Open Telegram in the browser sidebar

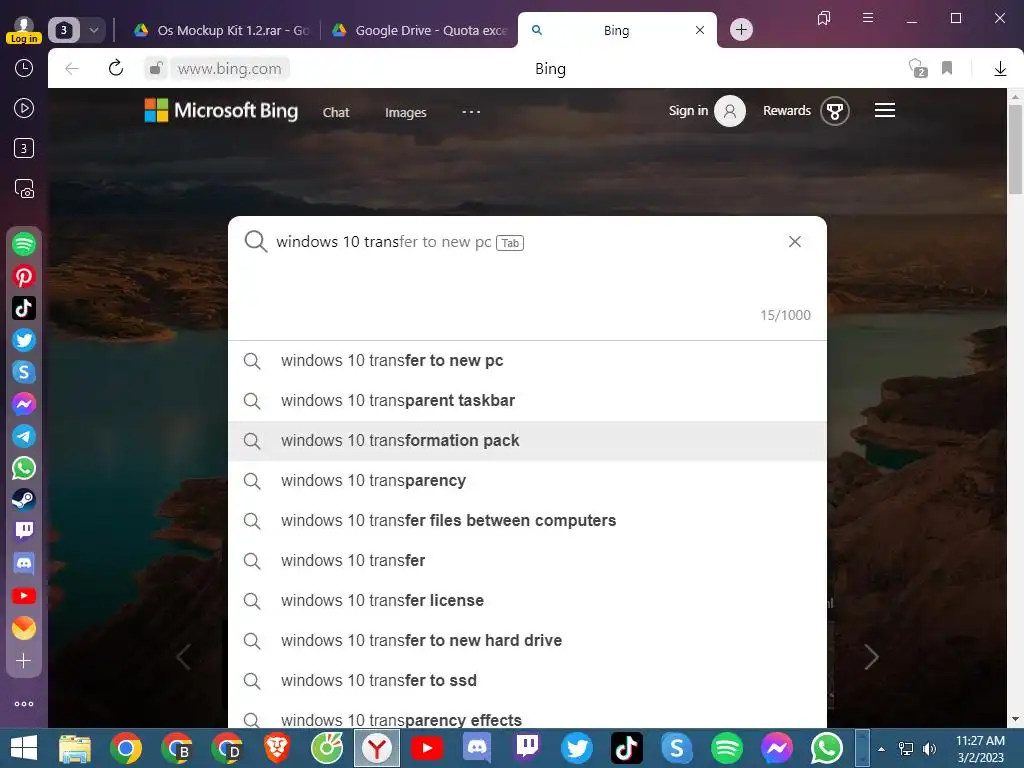pos(24,436)
